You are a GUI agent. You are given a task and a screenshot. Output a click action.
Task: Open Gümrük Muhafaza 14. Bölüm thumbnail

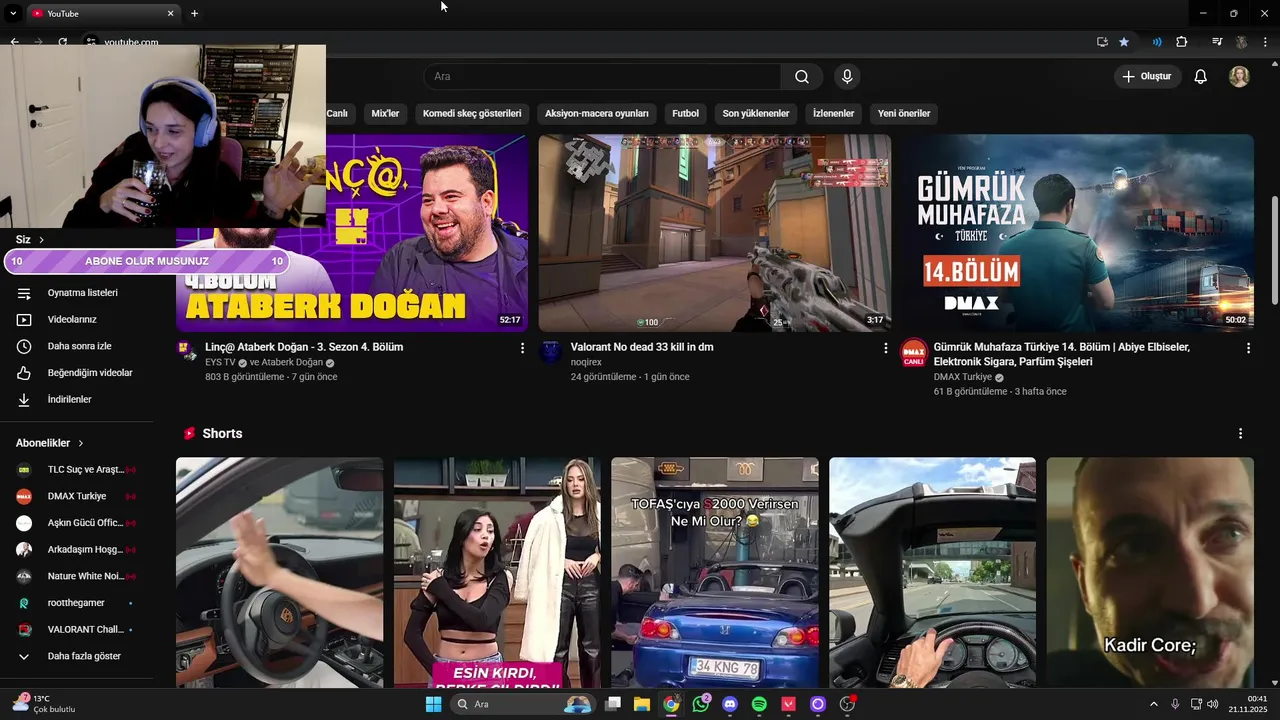[1077, 233]
